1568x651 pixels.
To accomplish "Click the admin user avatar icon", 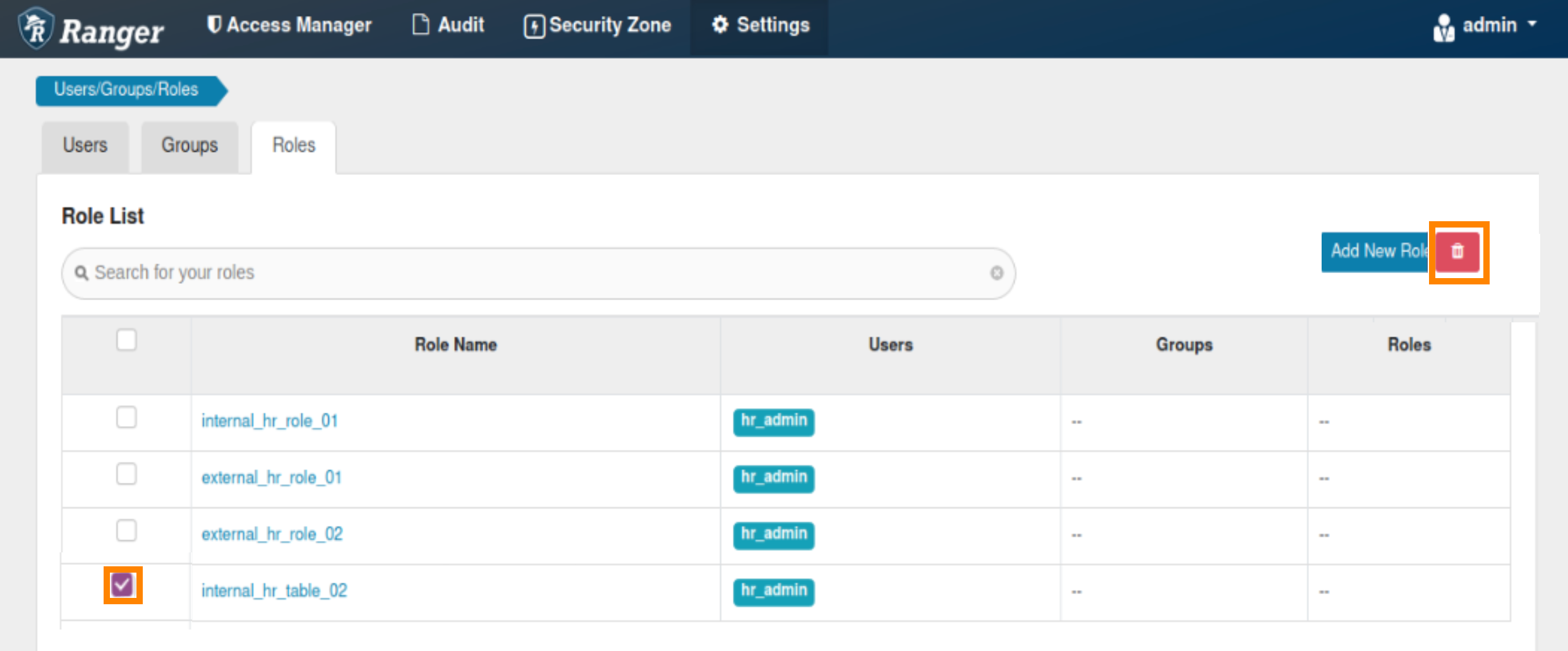I will [1444, 28].
